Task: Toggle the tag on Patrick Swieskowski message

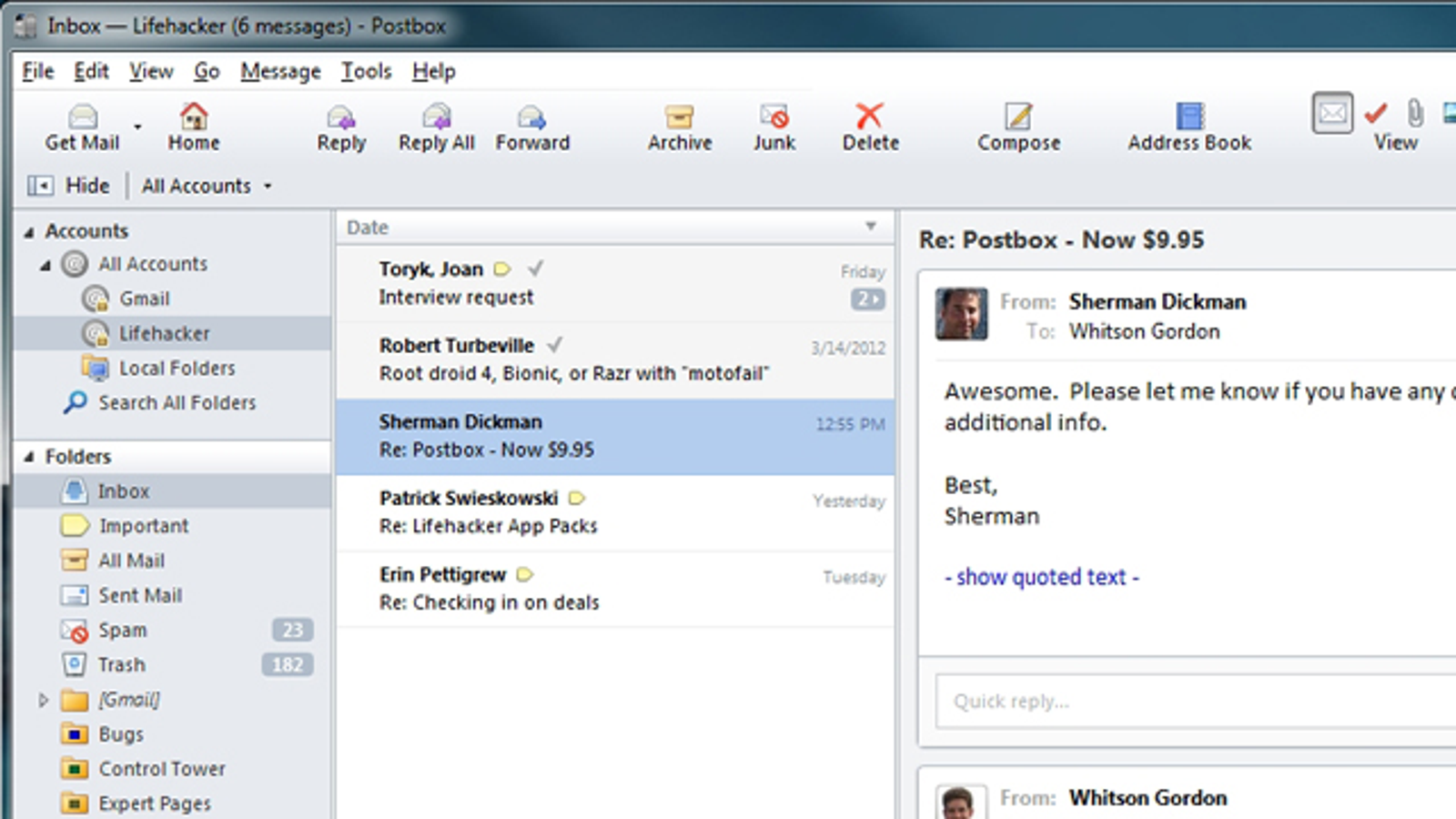Action: click(577, 499)
